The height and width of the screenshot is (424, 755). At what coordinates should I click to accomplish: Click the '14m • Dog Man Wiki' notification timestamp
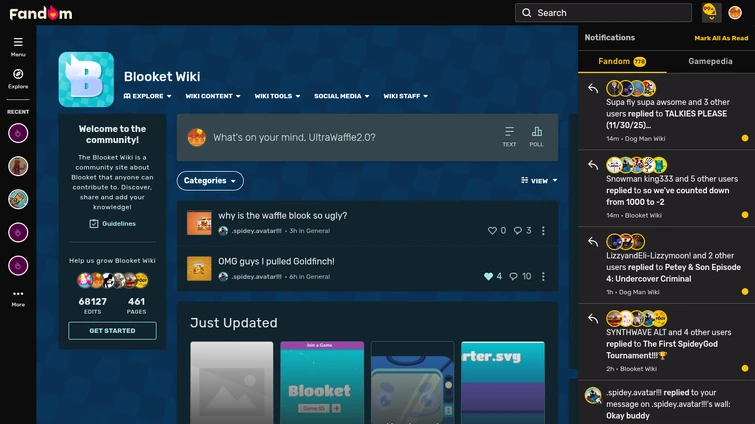636,139
